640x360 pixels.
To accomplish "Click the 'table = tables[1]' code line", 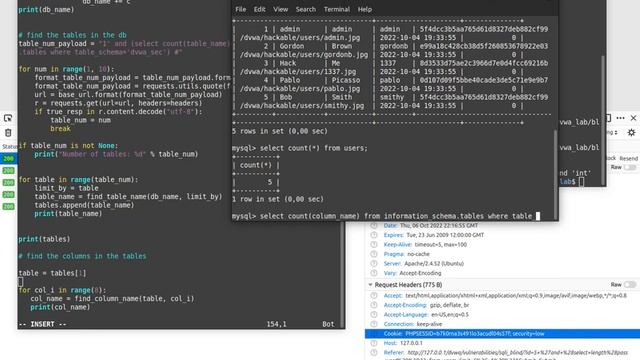I will (52, 273).
